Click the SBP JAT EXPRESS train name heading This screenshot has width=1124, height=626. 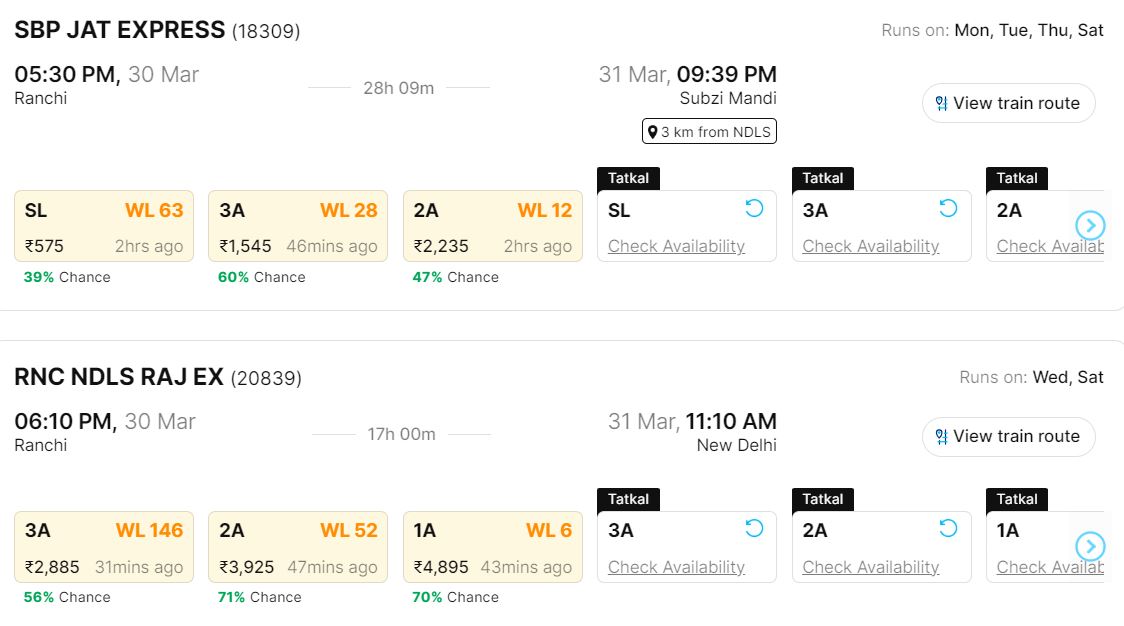point(120,30)
